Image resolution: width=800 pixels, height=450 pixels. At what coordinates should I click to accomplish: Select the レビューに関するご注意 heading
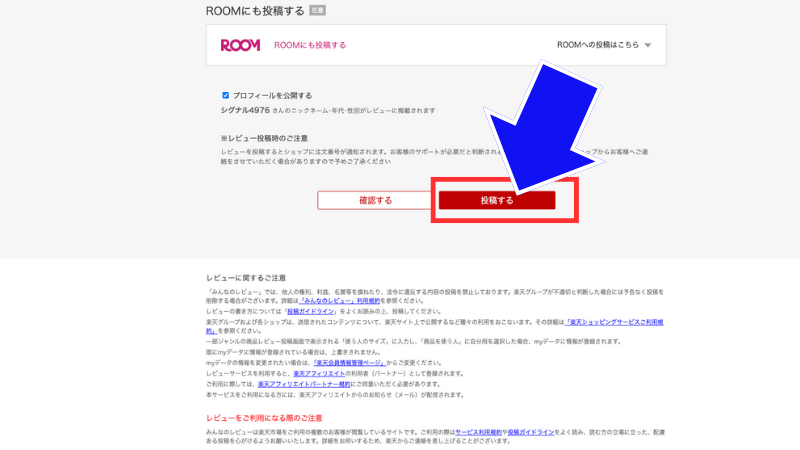click(x=246, y=278)
